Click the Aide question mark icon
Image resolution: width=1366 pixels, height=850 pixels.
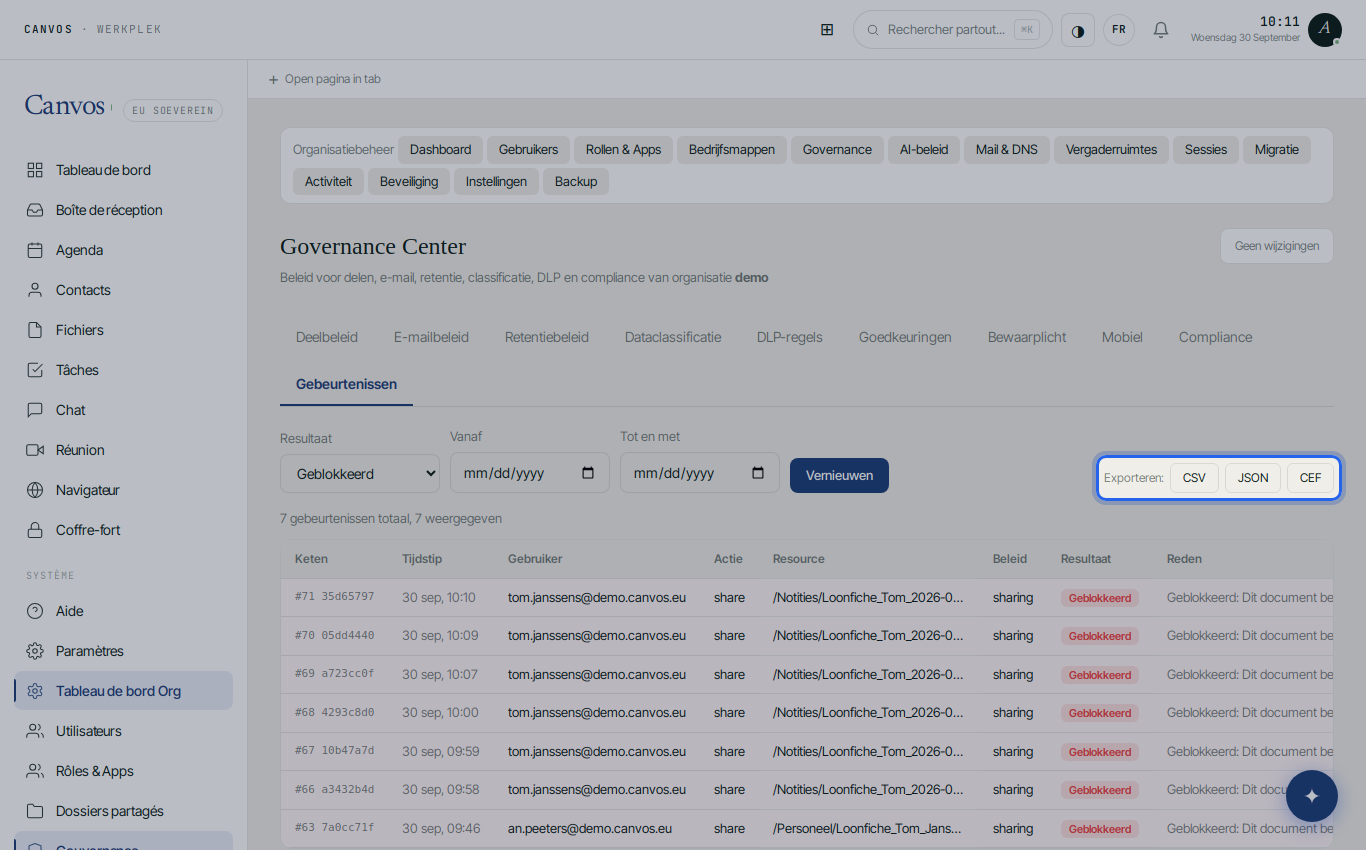click(35, 611)
